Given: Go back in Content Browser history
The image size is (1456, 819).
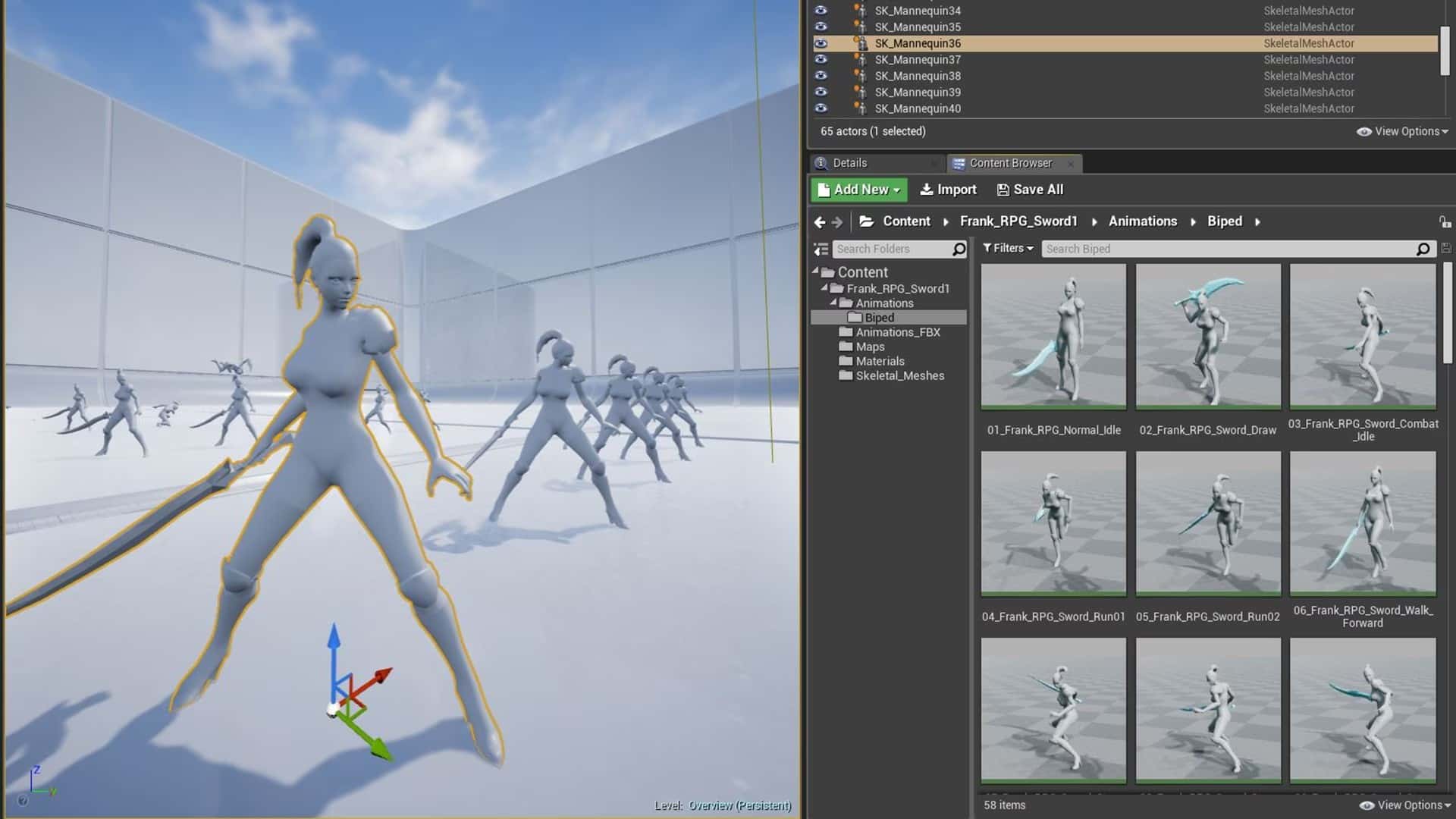Looking at the screenshot, I should coord(820,222).
